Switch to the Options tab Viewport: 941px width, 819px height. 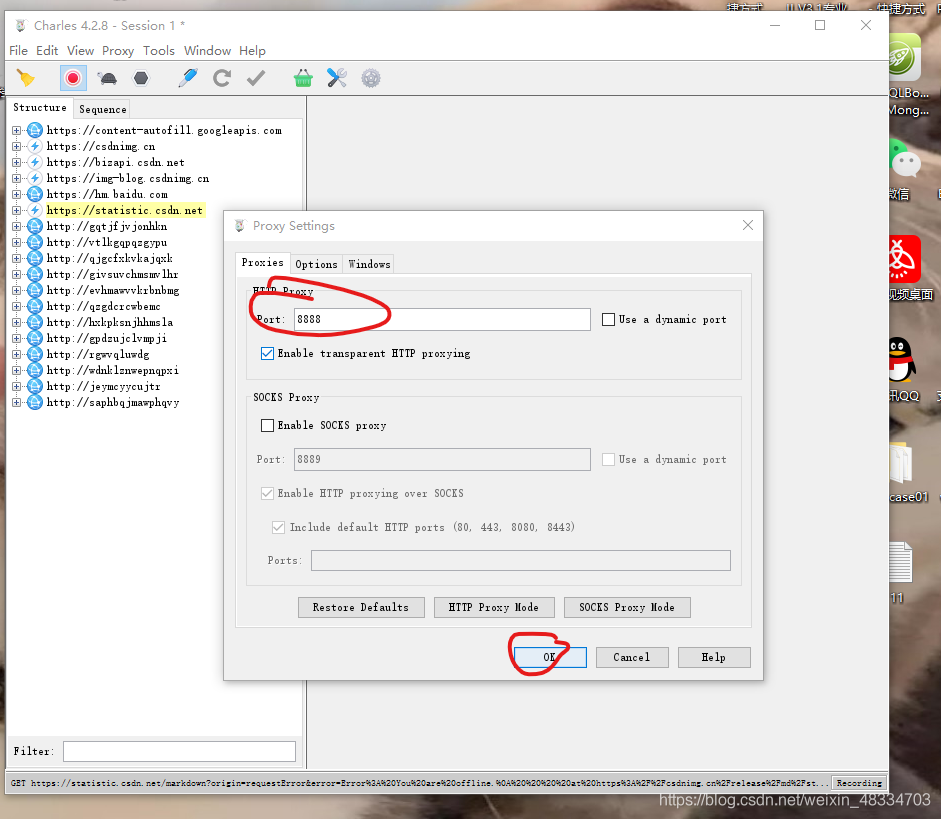pos(316,264)
